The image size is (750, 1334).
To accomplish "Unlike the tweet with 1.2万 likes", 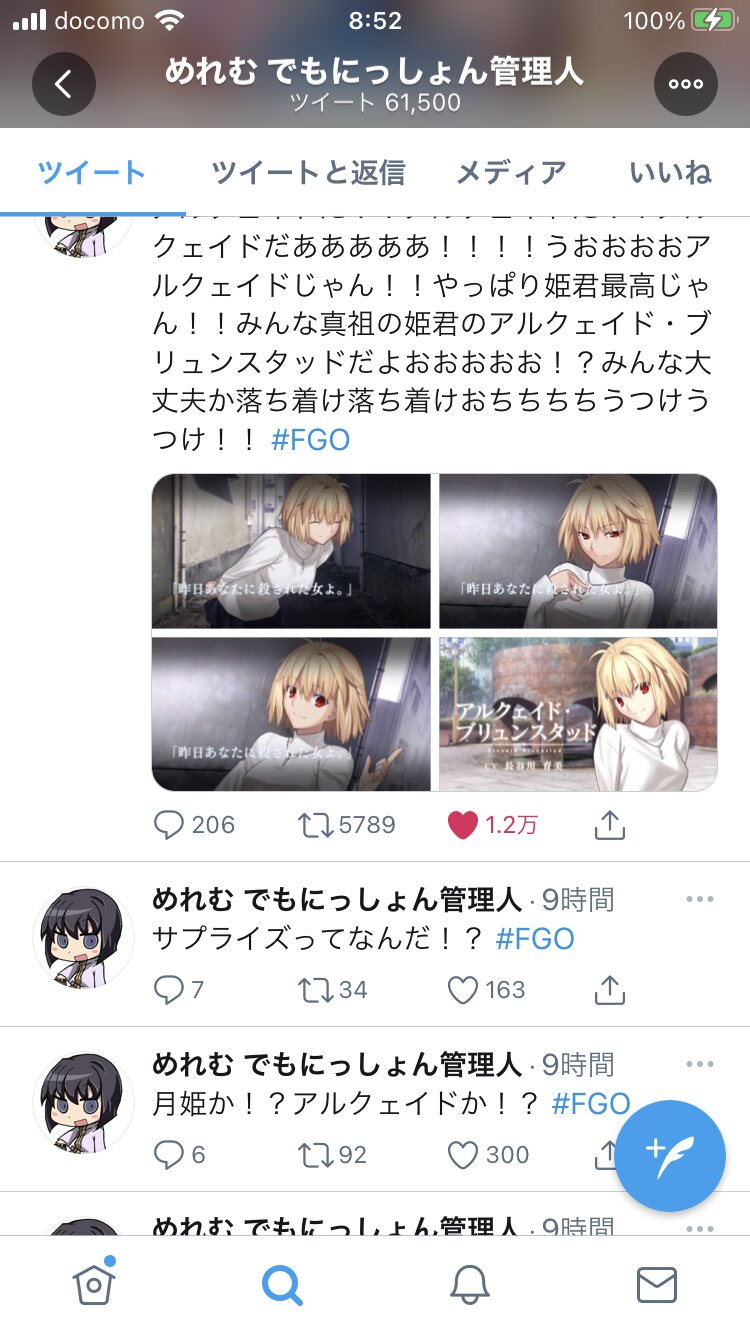I will pos(462,825).
